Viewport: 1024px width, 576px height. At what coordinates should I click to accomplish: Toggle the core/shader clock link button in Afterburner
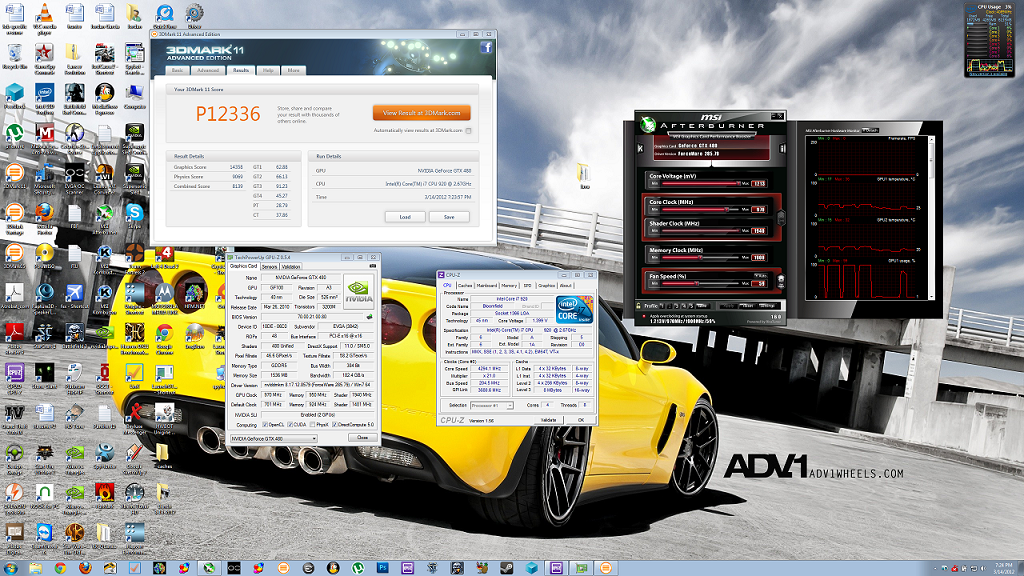[x=781, y=217]
